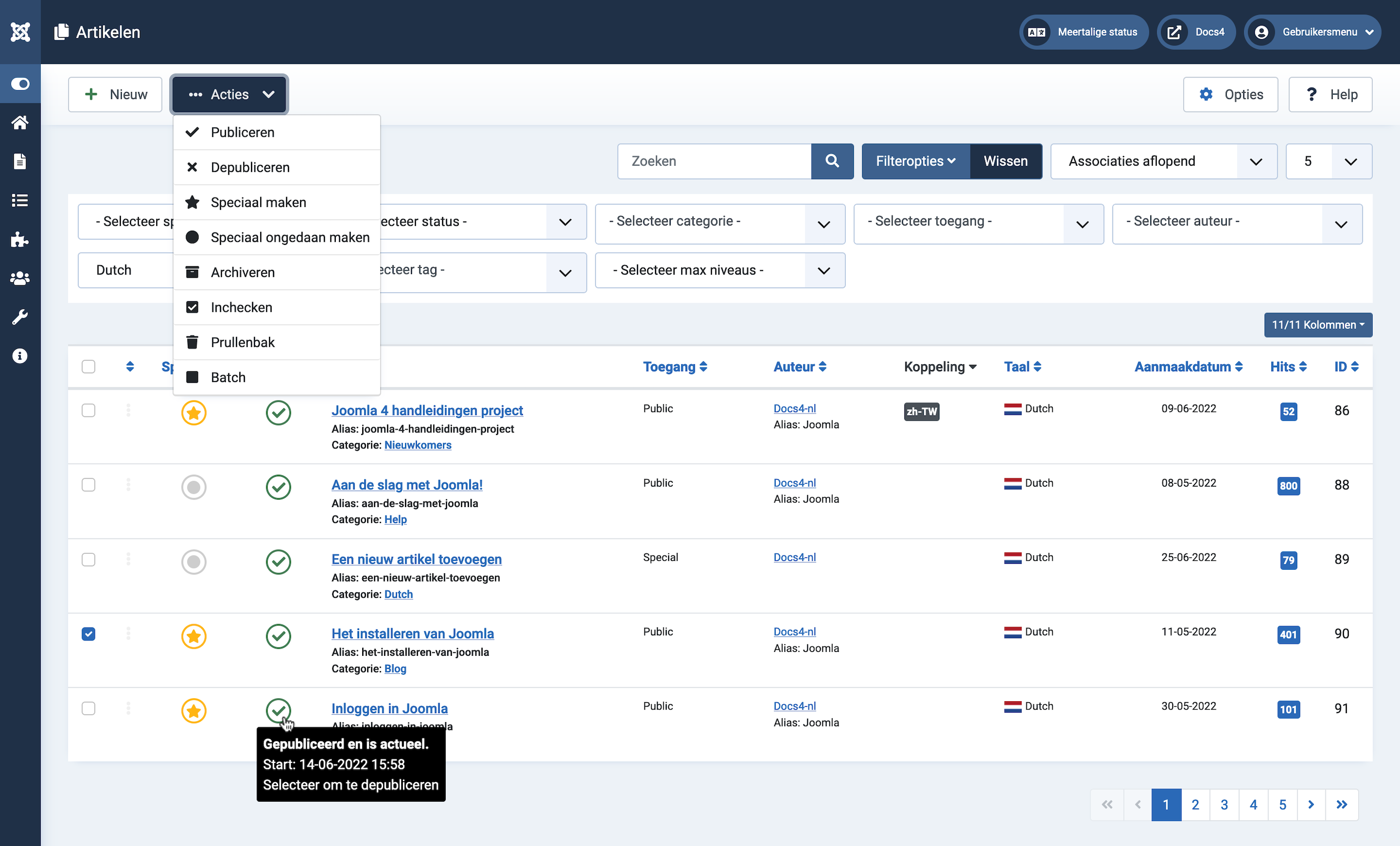The height and width of the screenshot is (846, 1400).
Task: Open the Help info sidebar icon
Action: [20, 356]
